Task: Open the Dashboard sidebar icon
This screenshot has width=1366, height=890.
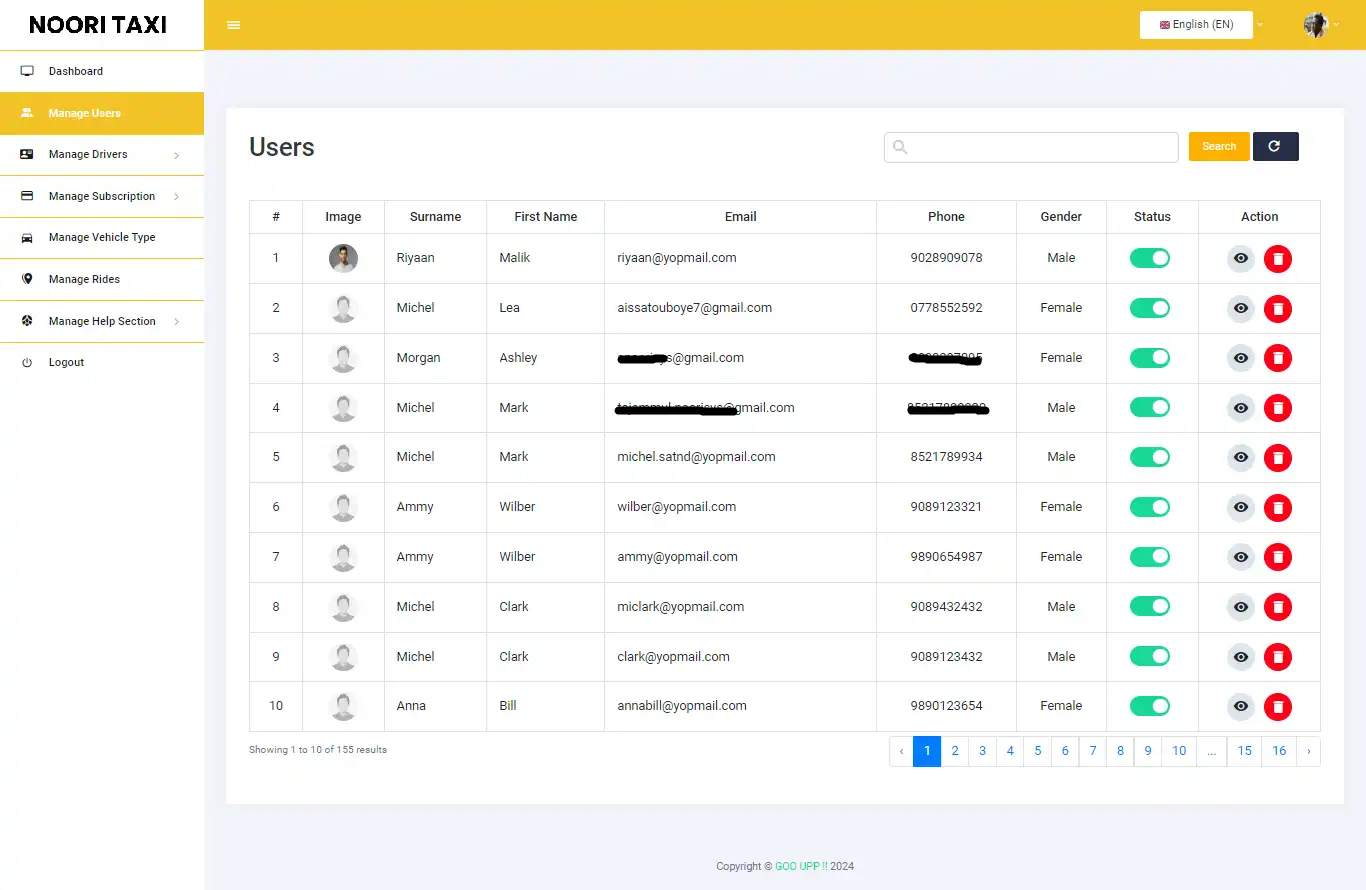Action: 27,71
